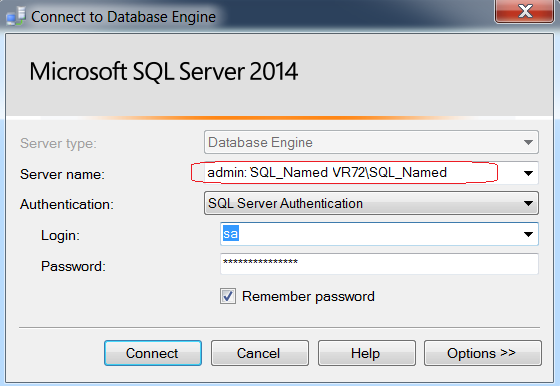Toggle the Remember password checkbox

pyautogui.click(x=228, y=296)
